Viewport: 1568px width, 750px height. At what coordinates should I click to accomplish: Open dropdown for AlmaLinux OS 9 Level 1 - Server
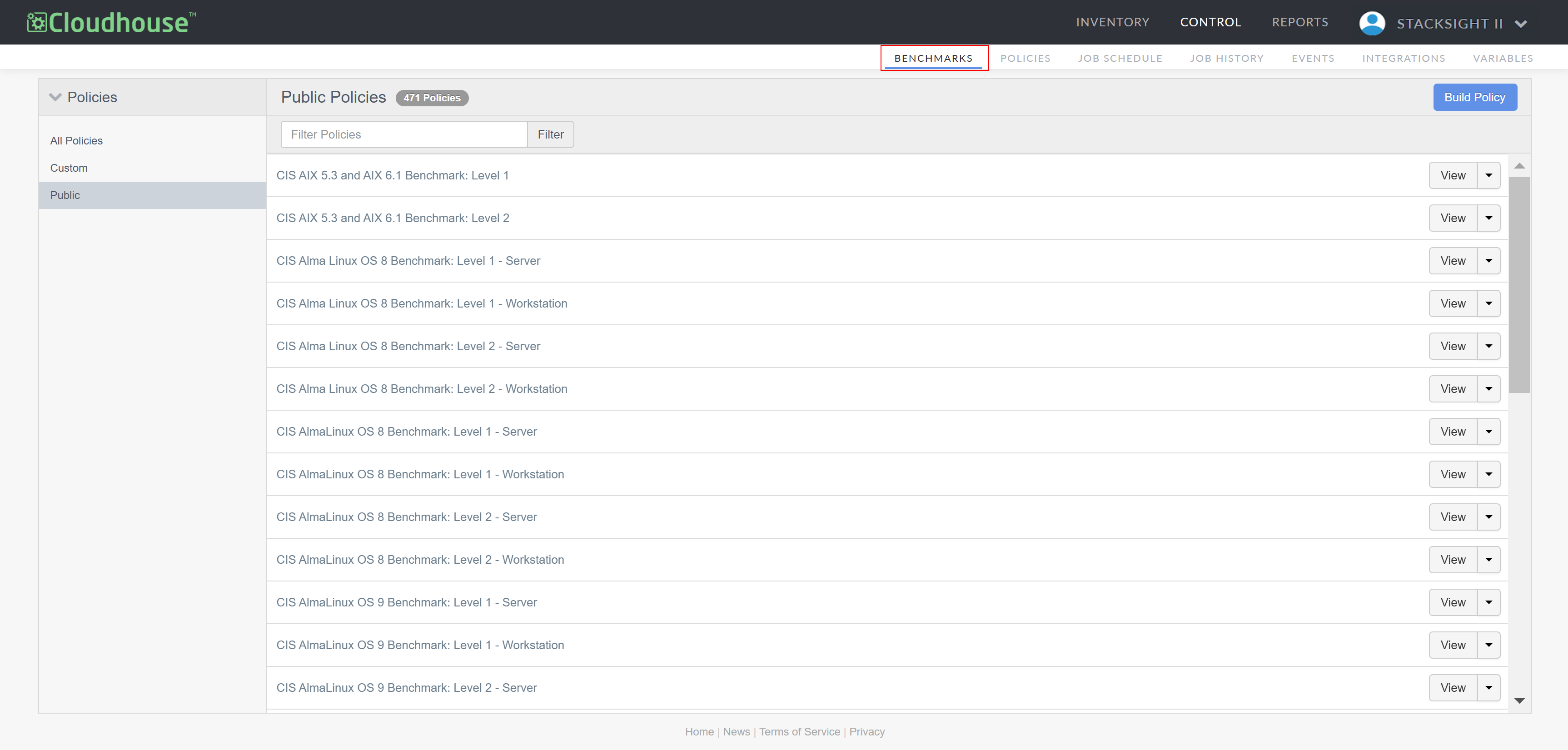click(1489, 602)
